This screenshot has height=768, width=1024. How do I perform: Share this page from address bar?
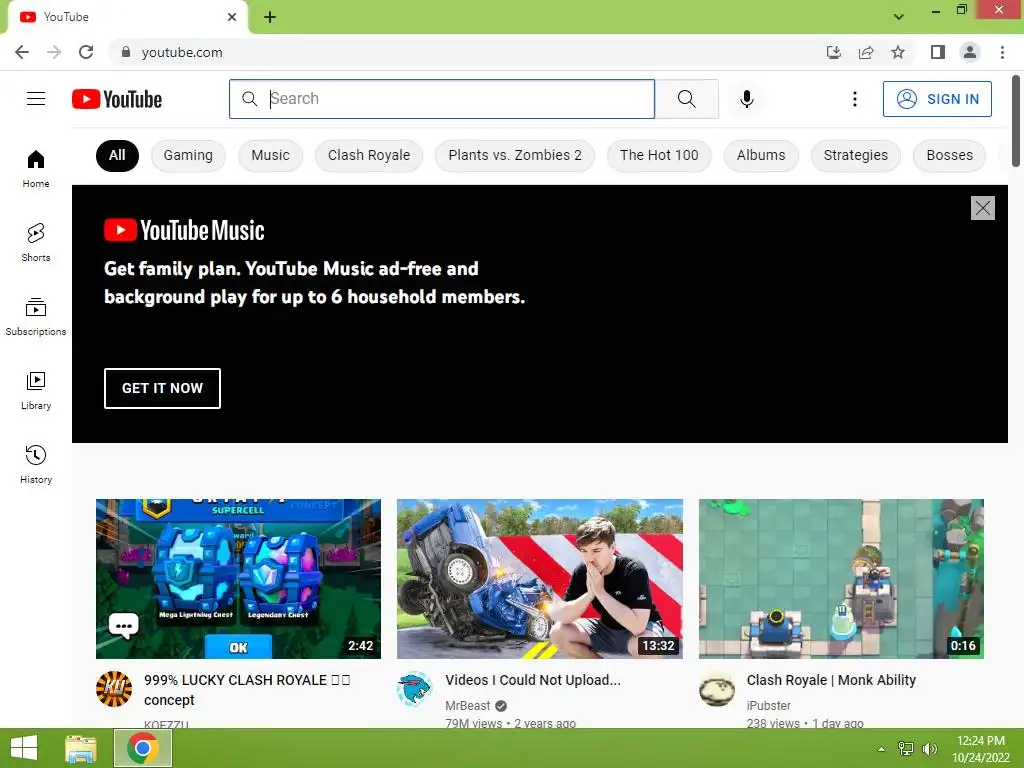pyautogui.click(x=866, y=52)
